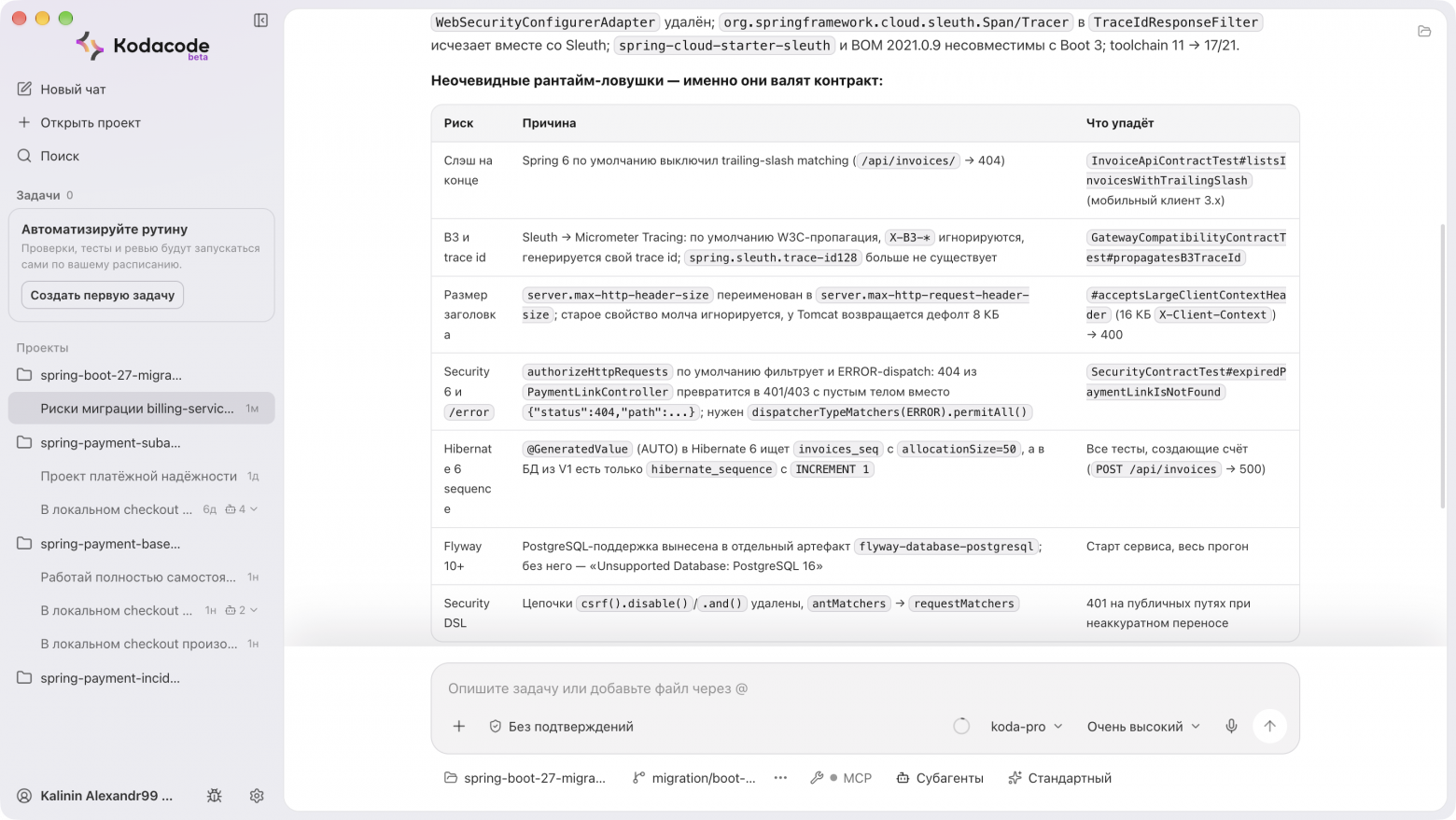Open migration/boot branch selector
Viewport: 1456px width, 820px height.
click(x=694, y=778)
